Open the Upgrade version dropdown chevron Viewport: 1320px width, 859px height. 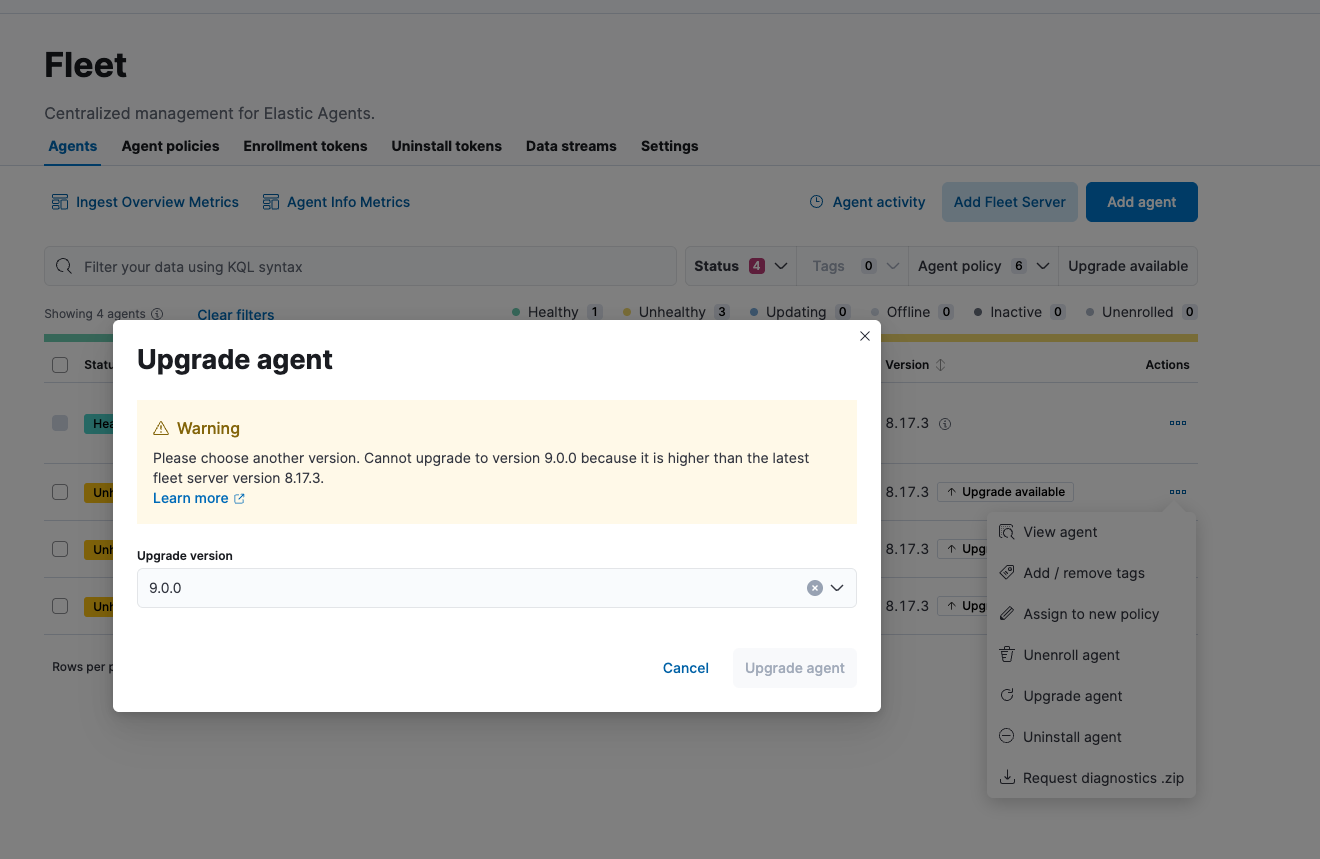[x=840, y=588]
